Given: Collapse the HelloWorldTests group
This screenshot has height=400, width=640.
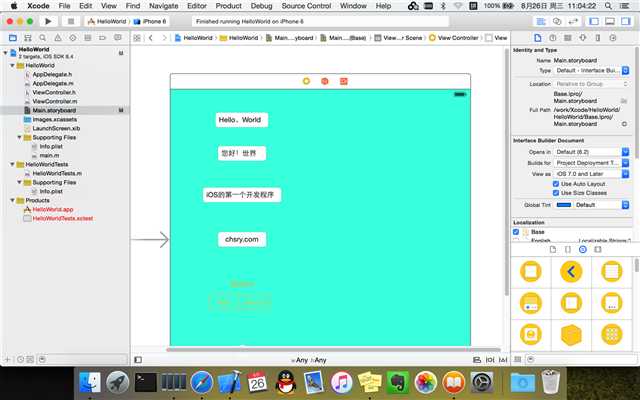Looking at the screenshot, I should 13,164.
